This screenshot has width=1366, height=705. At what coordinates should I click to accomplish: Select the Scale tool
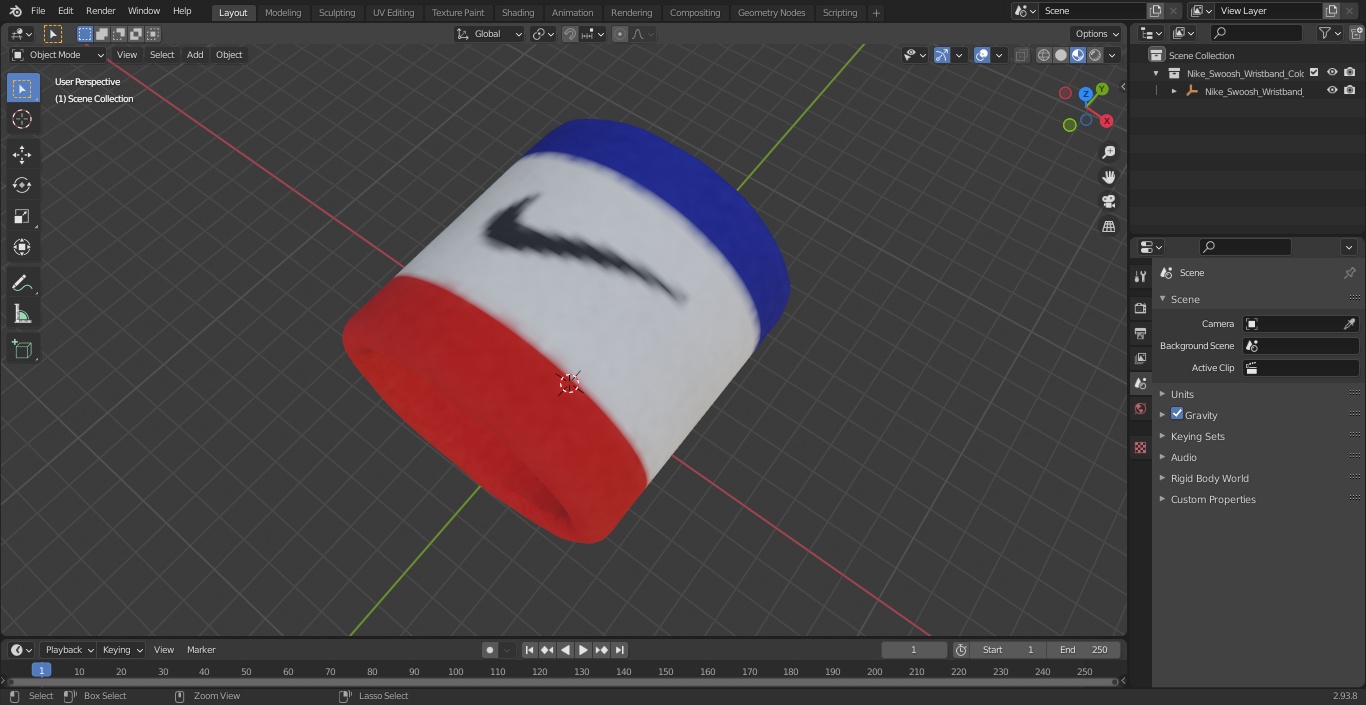tap(22, 216)
